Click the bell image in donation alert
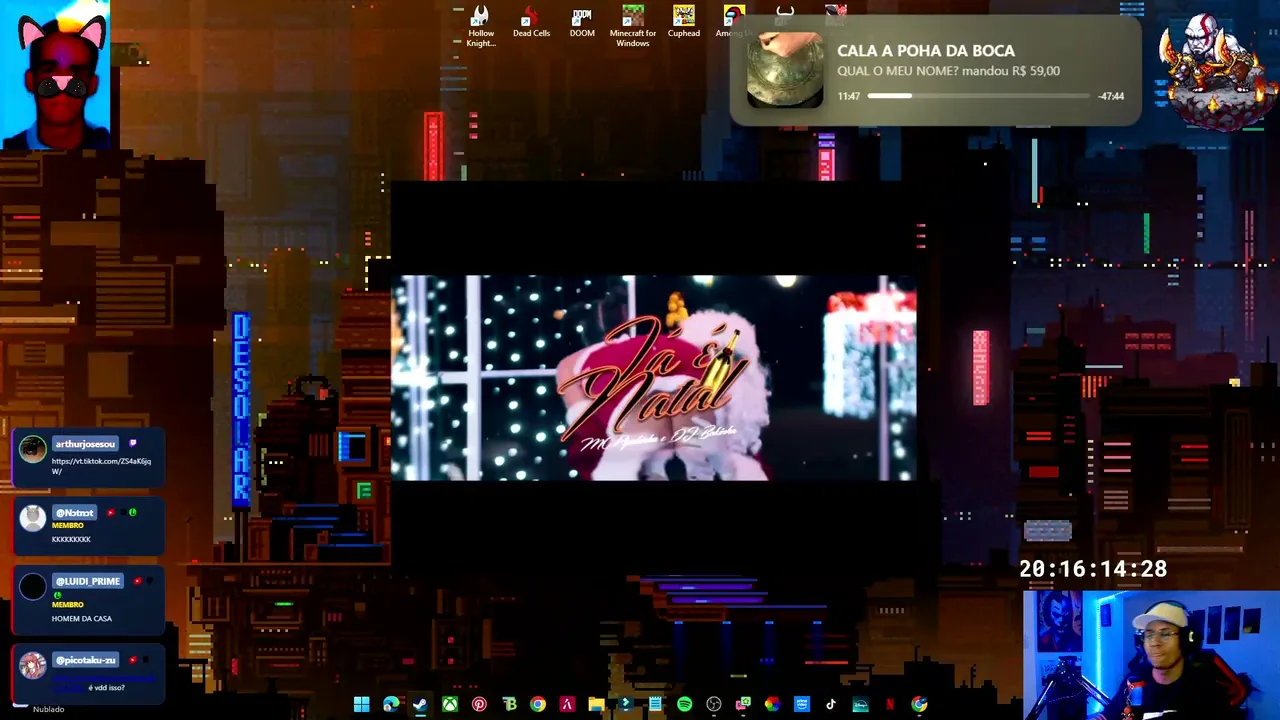 click(x=785, y=69)
